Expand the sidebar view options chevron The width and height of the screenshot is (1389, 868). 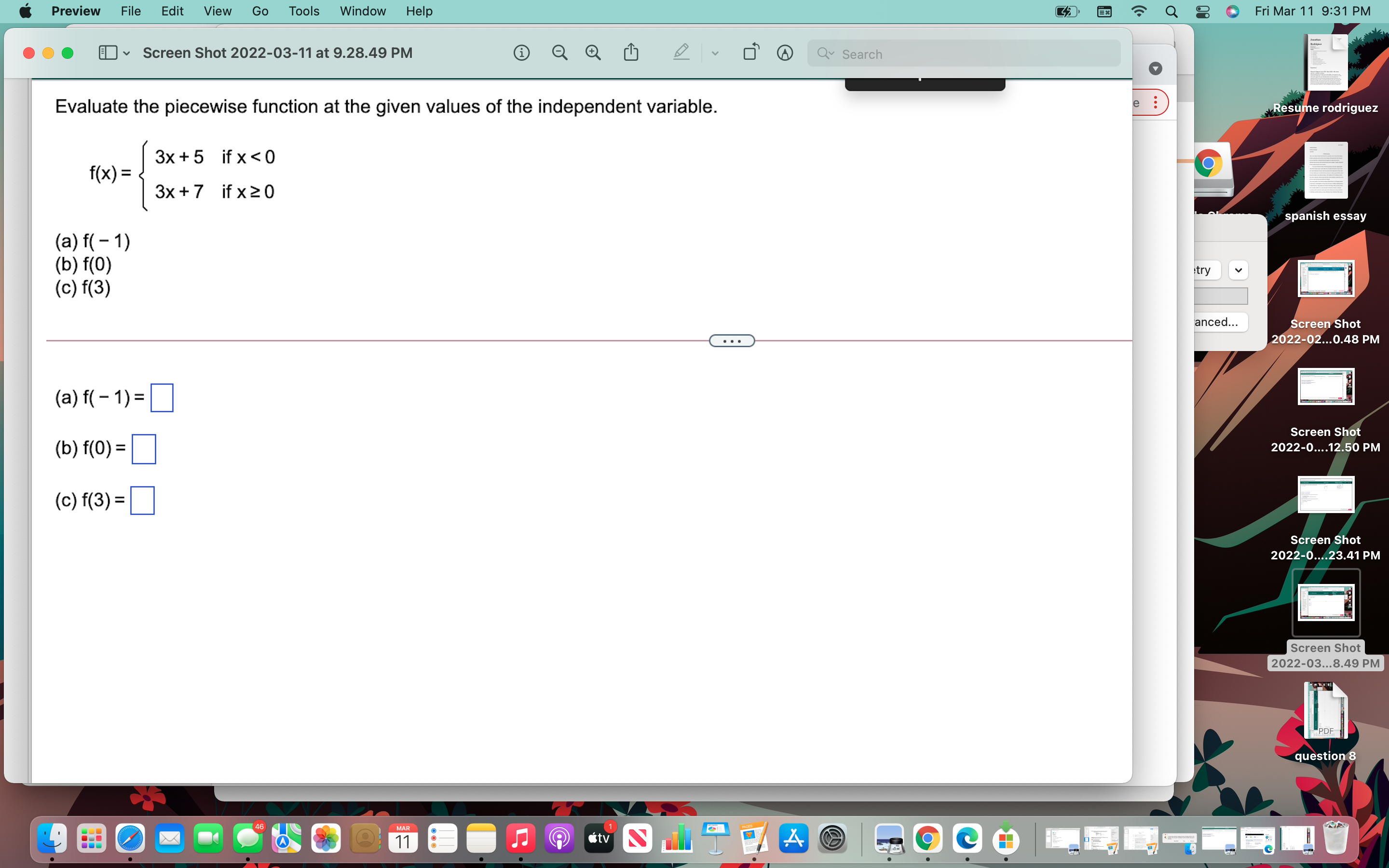127,53
